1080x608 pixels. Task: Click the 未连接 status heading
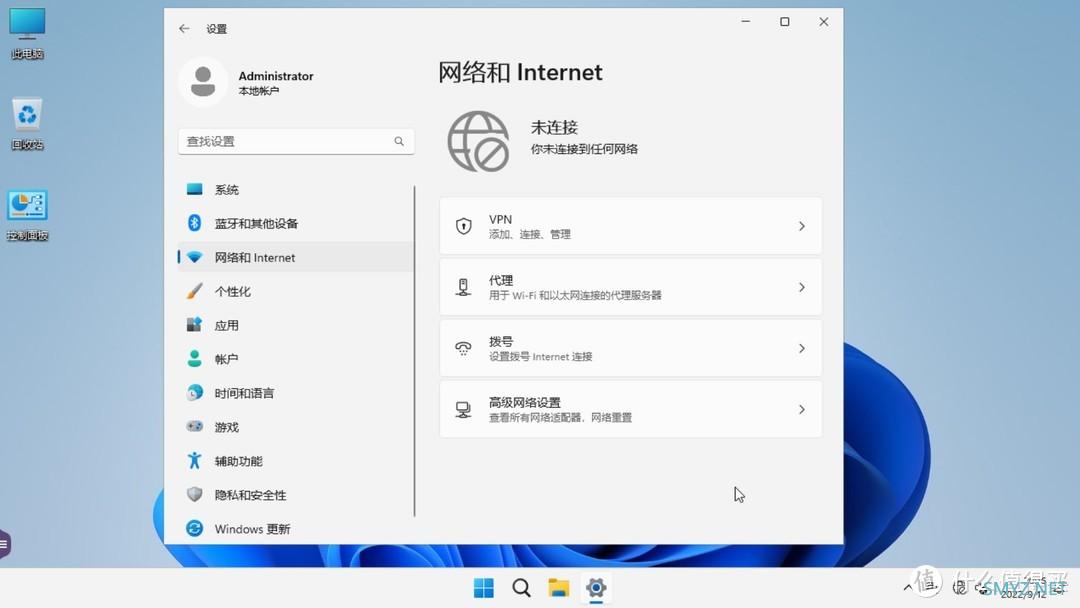coord(554,127)
